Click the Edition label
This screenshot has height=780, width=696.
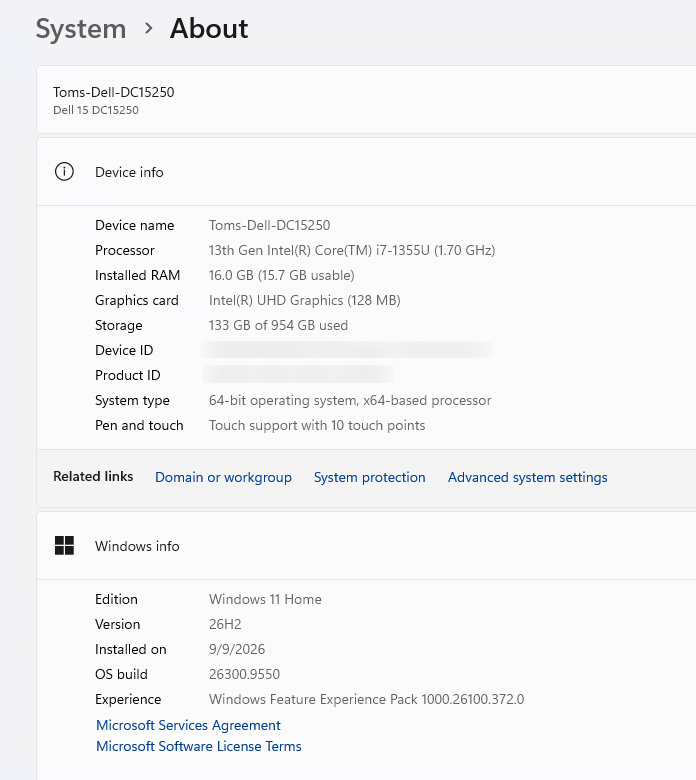(x=116, y=599)
